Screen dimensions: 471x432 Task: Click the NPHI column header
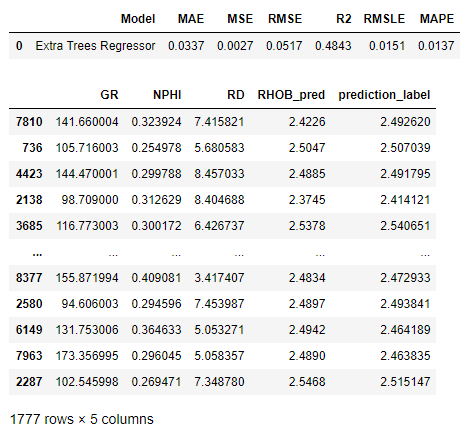(x=167, y=95)
